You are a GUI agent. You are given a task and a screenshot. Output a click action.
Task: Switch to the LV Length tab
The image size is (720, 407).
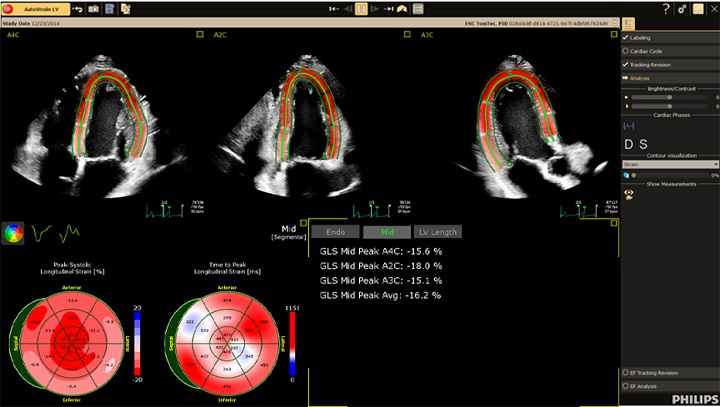pyautogui.click(x=436, y=232)
